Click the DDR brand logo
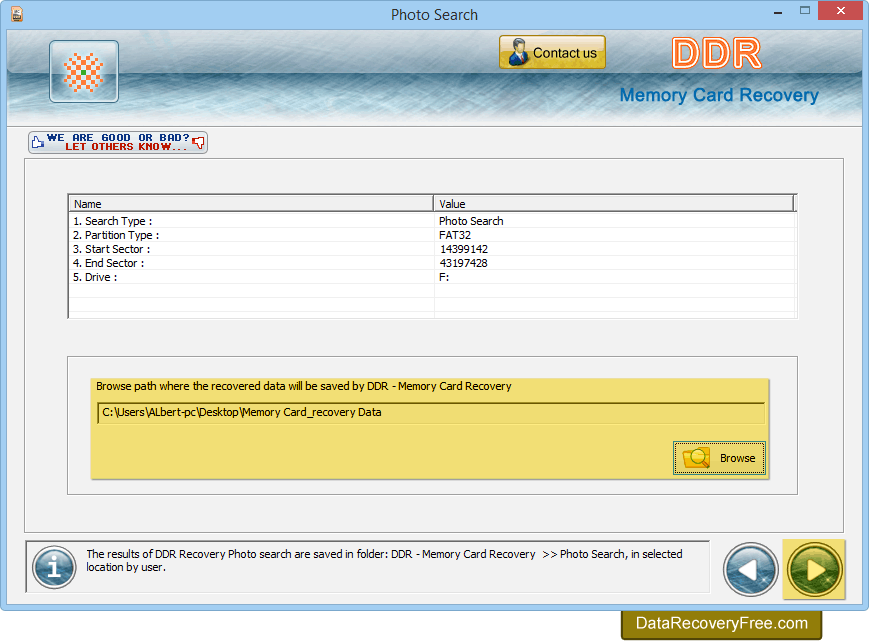The image size is (869, 641). [717, 53]
